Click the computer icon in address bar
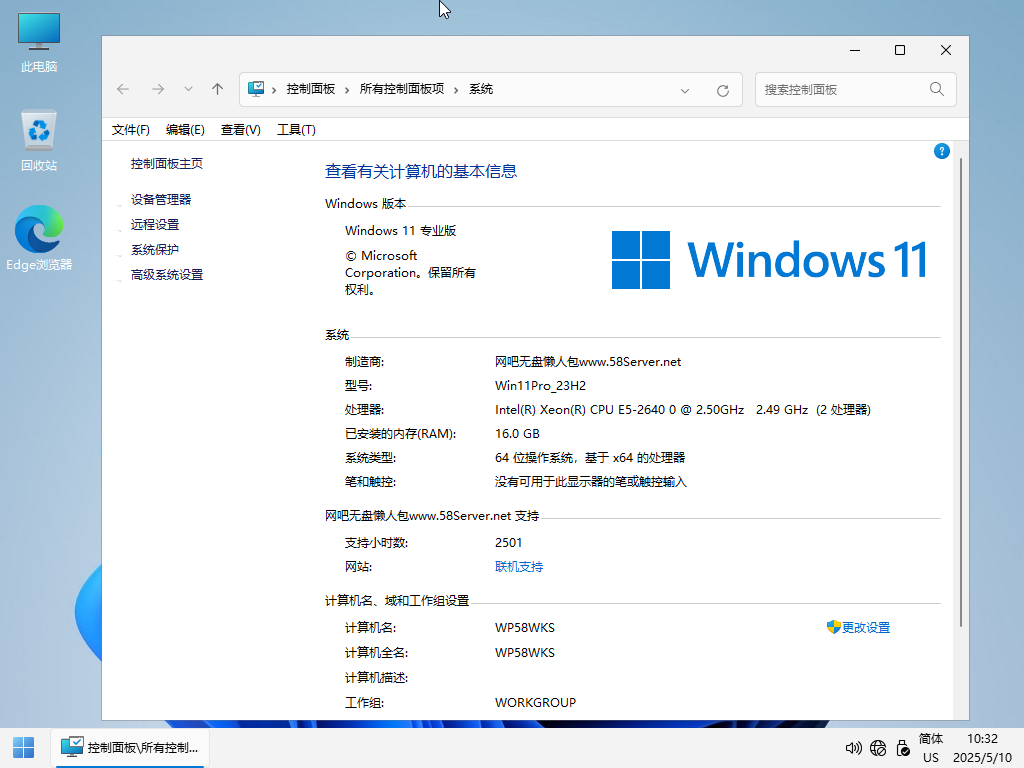1024x768 pixels. pyautogui.click(x=256, y=89)
